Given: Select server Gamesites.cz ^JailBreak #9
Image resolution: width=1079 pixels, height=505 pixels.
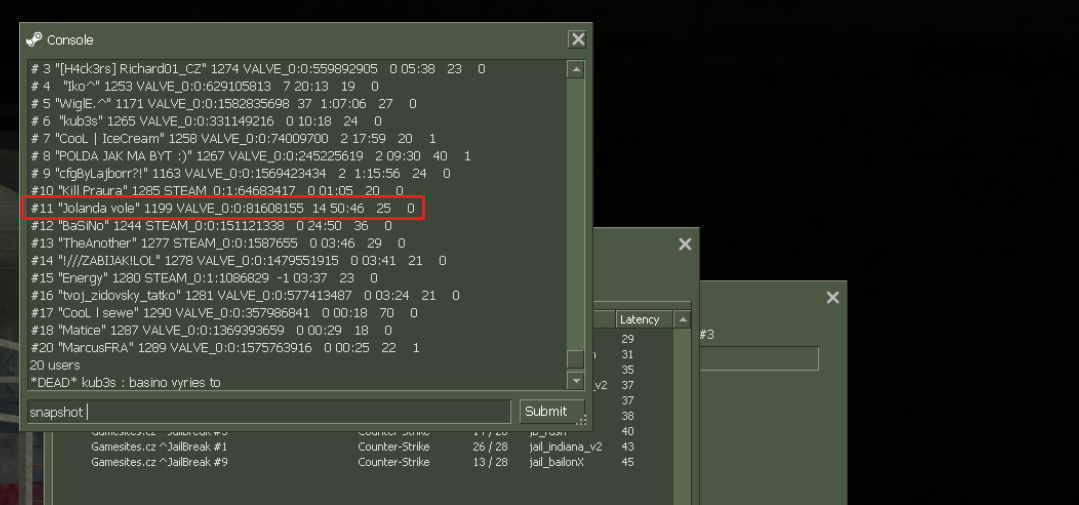Looking at the screenshot, I should pos(159,462).
